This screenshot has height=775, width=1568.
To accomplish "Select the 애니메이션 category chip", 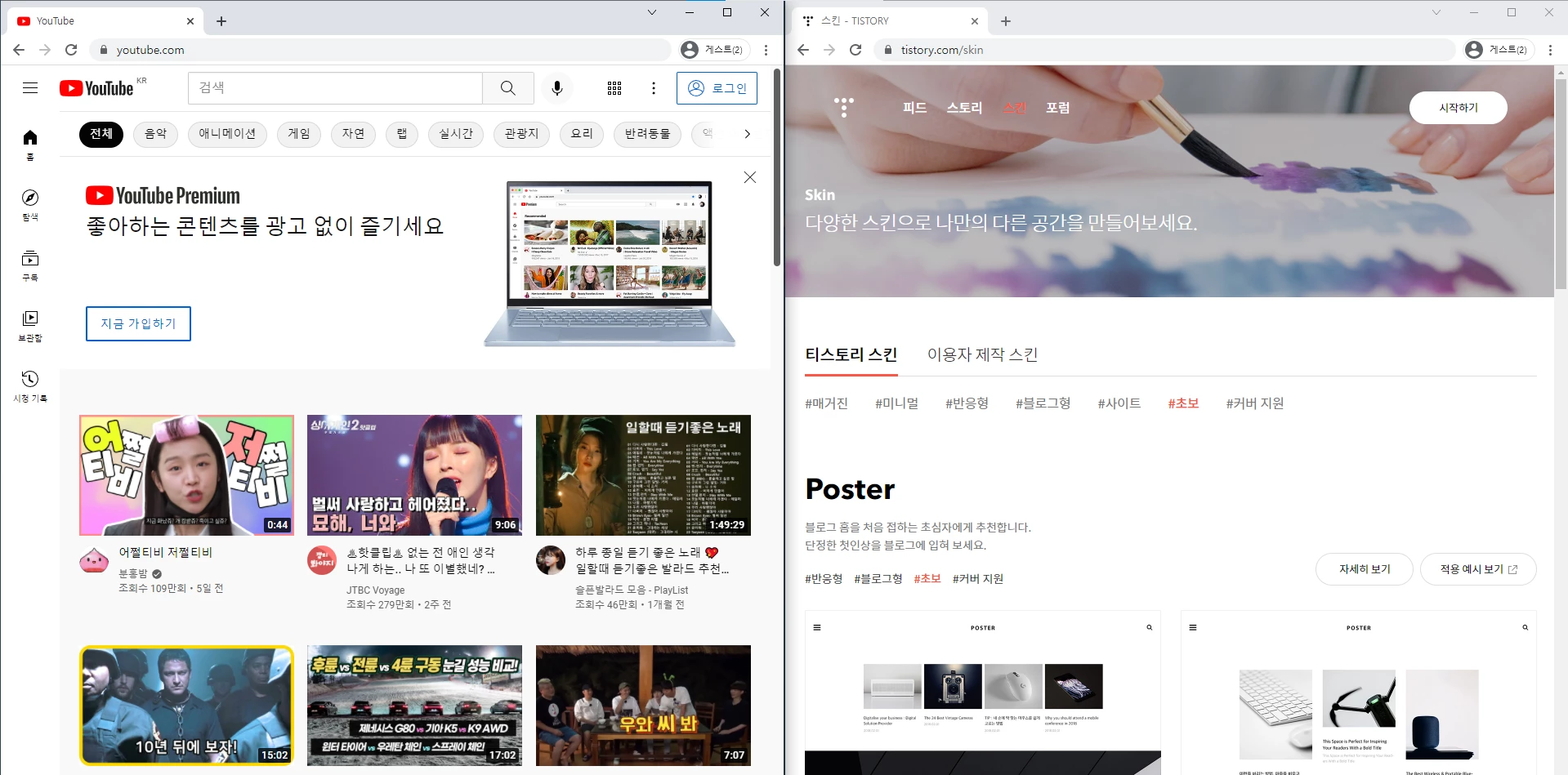I will [x=227, y=134].
